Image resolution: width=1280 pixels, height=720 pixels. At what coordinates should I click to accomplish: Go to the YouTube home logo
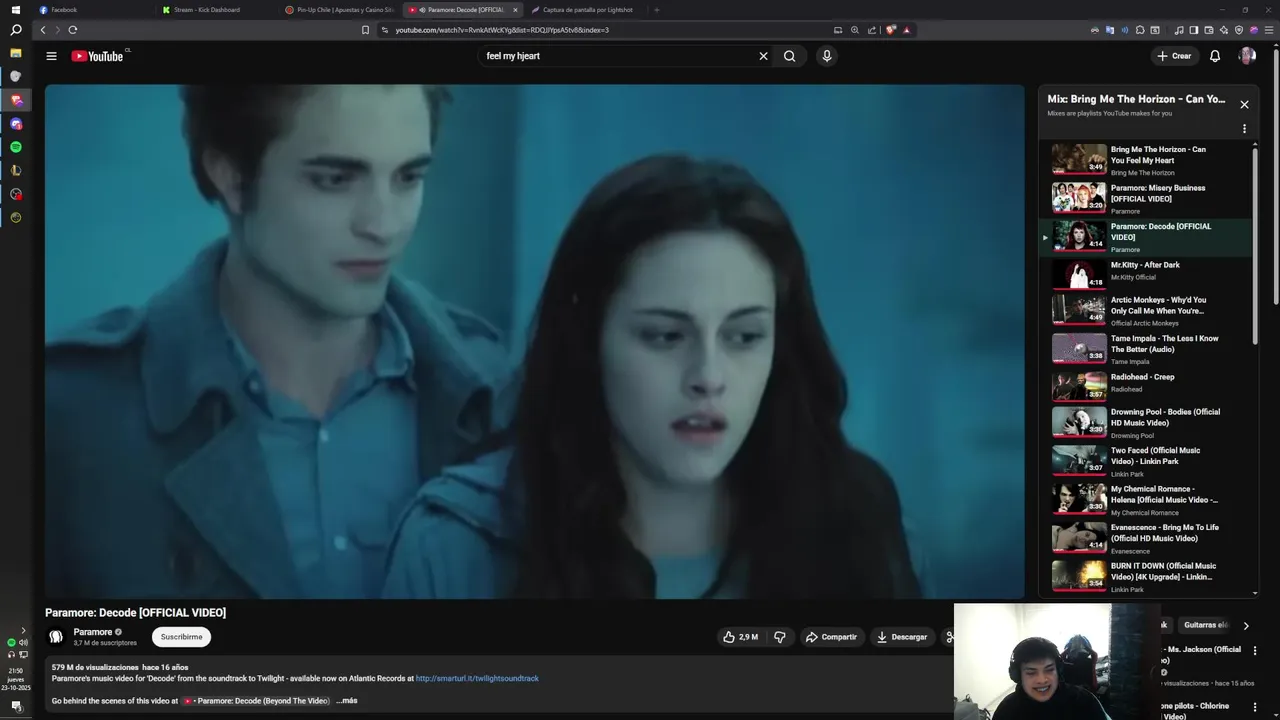click(97, 56)
